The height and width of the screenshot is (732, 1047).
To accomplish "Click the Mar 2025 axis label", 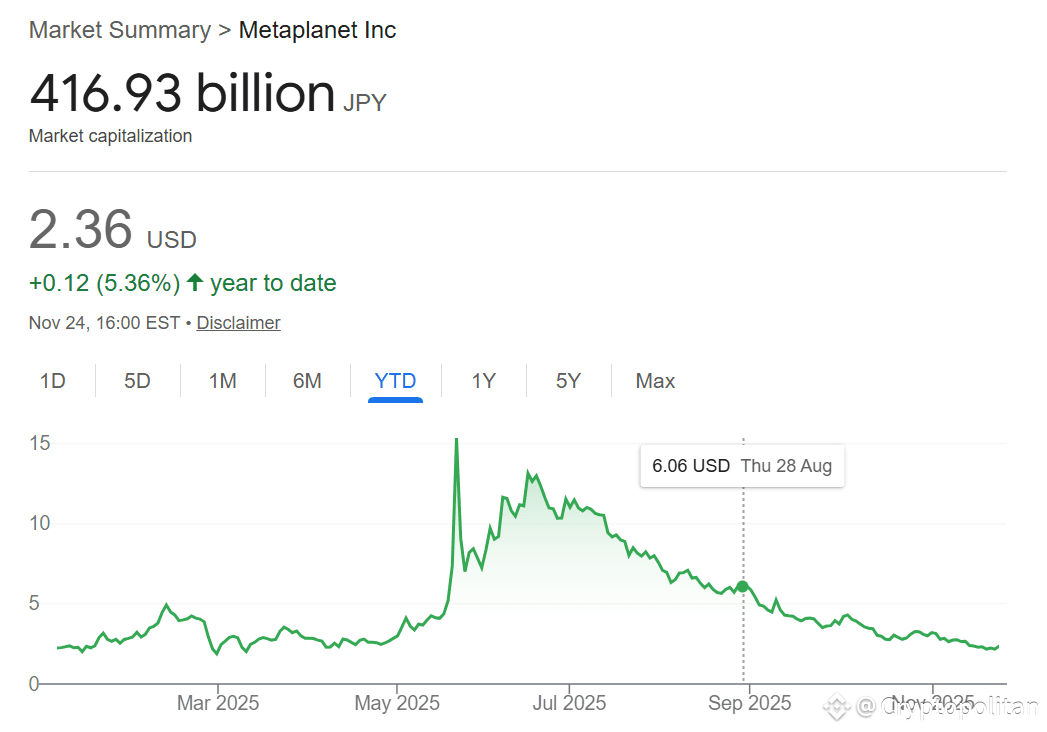I will coord(218,703).
